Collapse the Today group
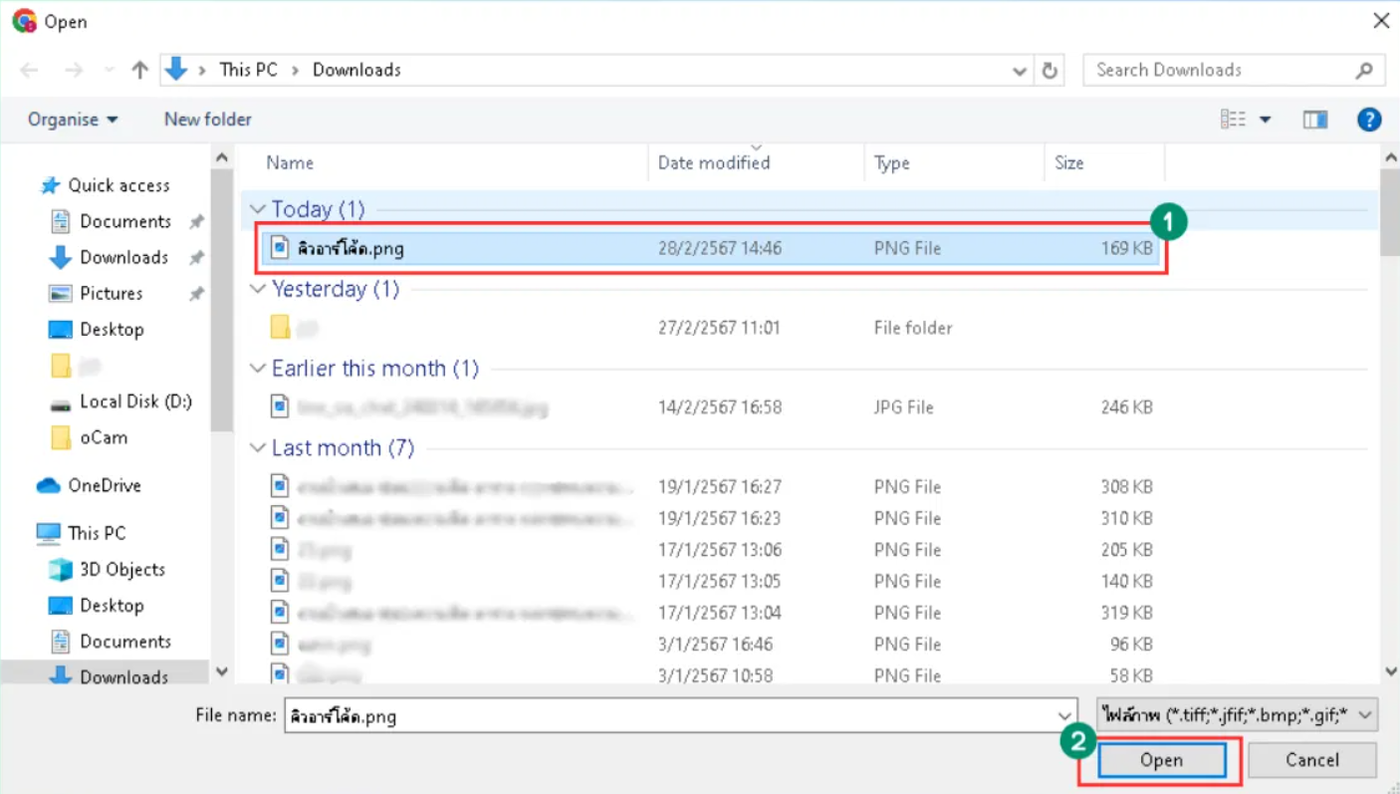This screenshot has width=1400, height=794. click(x=258, y=210)
